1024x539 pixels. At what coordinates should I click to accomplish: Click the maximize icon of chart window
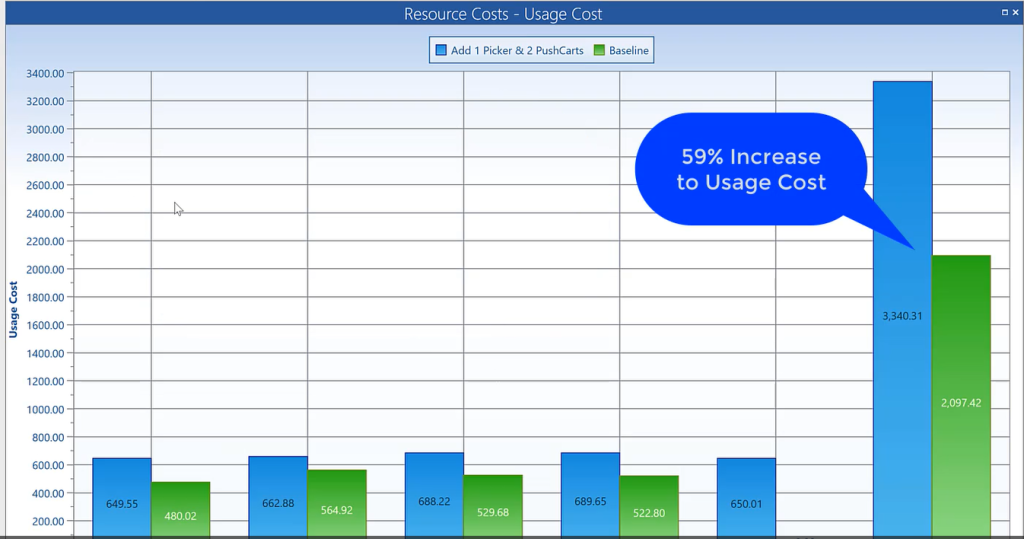1004,12
